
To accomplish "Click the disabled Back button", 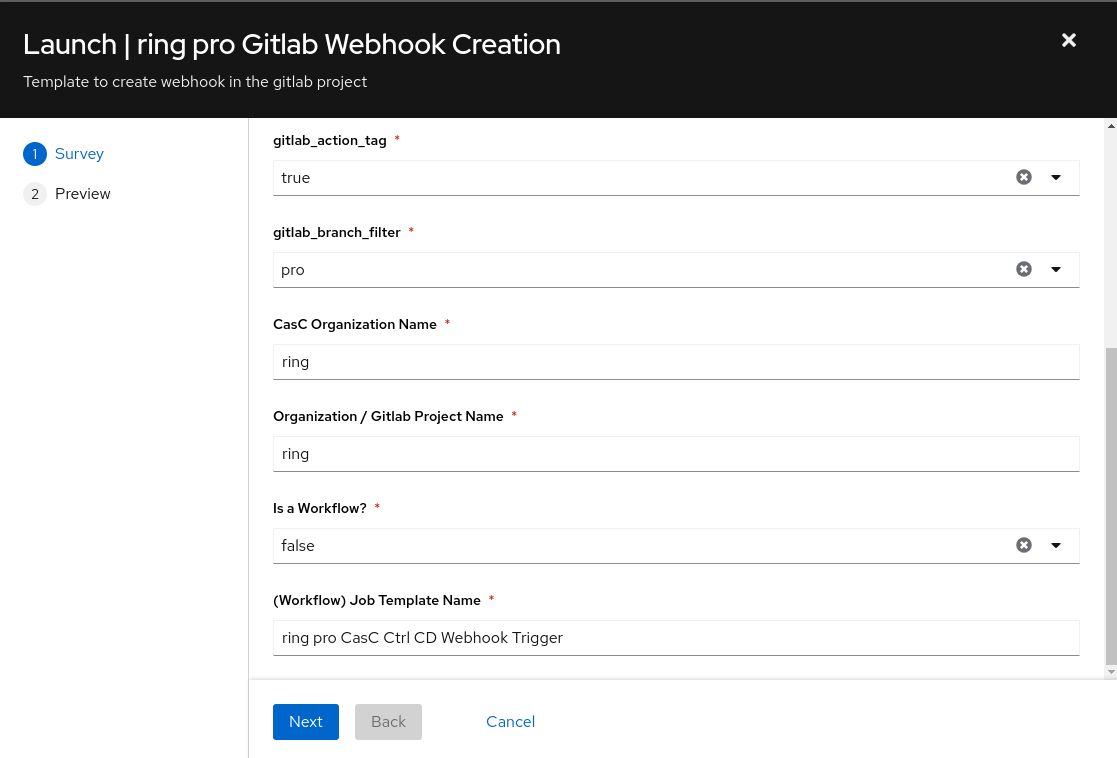I will (x=388, y=722).
